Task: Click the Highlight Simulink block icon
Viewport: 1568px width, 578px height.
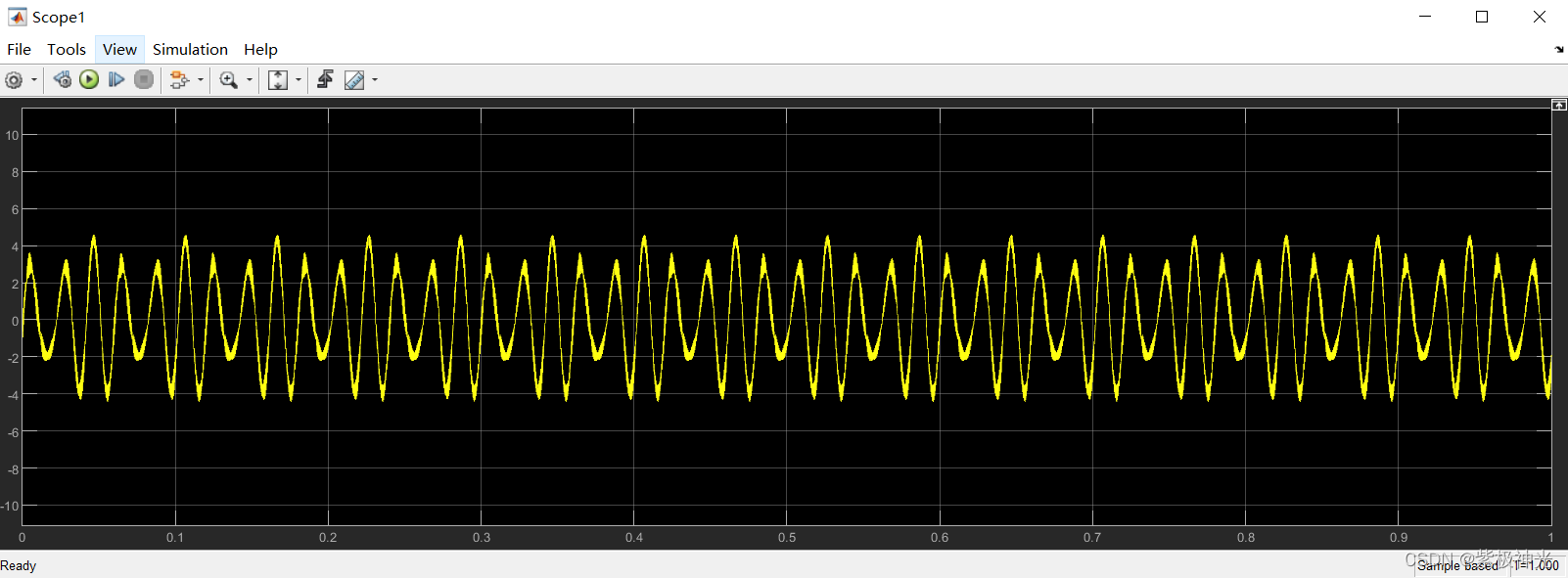Action: (x=179, y=80)
